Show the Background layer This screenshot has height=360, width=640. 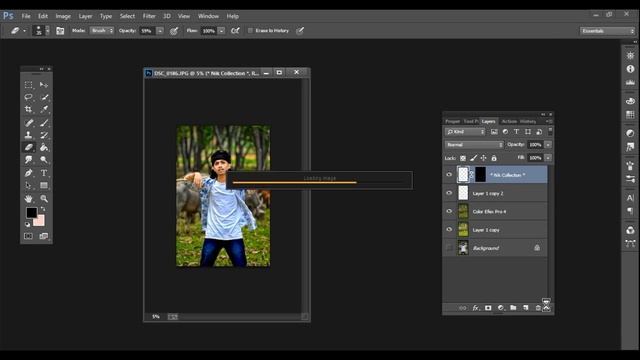[449, 248]
